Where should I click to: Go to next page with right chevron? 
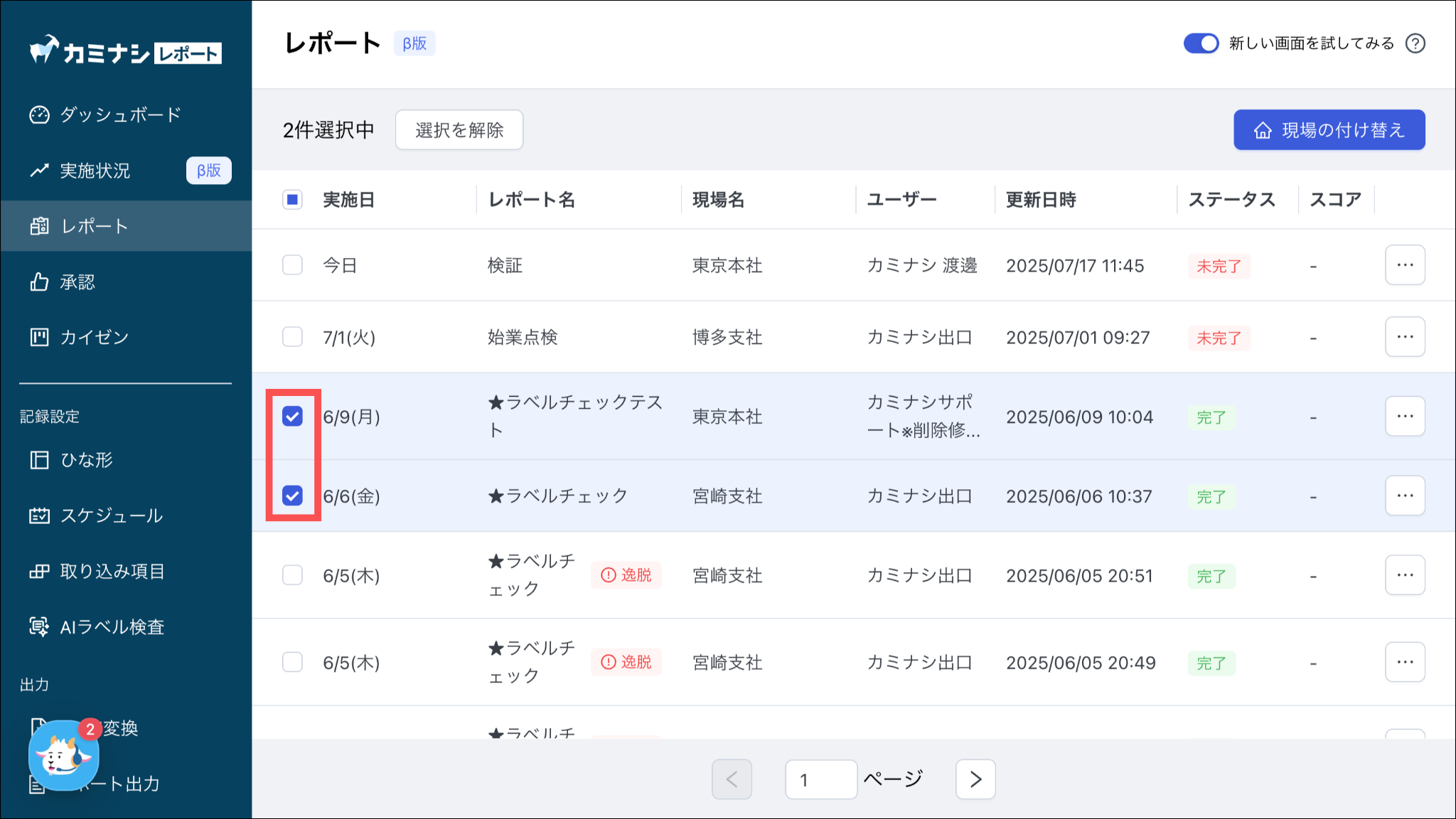tap(975, 779)
